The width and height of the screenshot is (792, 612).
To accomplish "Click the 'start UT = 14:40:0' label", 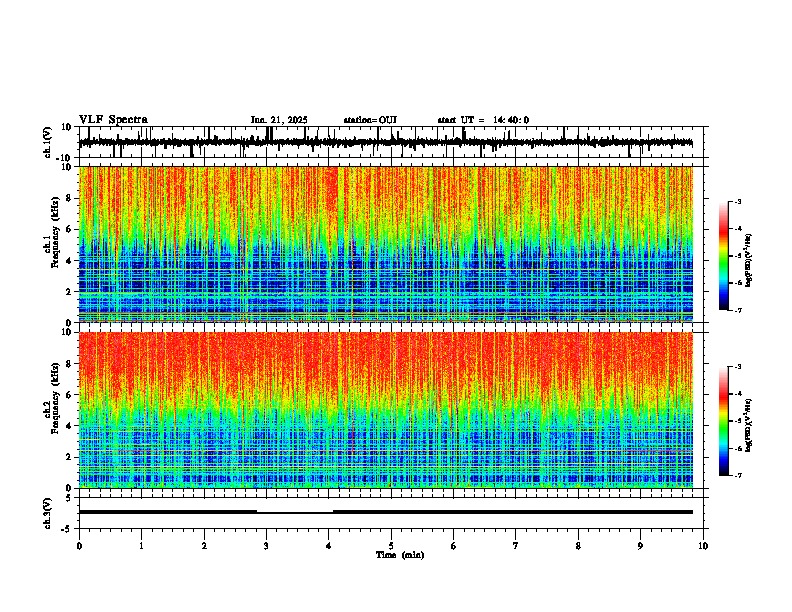I will (483, 120).
